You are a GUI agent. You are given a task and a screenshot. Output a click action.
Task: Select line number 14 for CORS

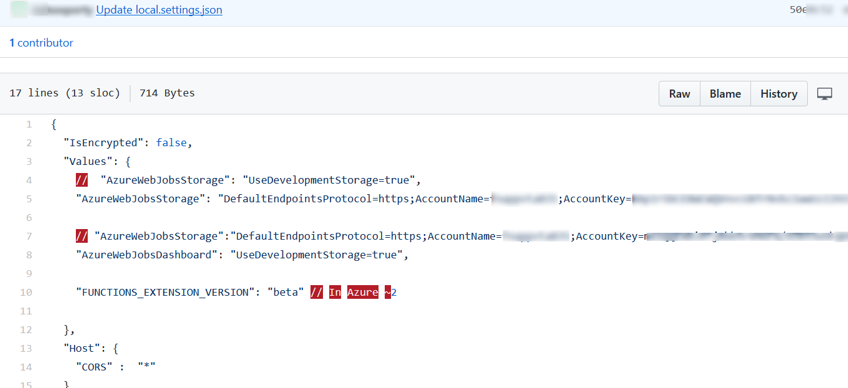[x=26, y=367]
